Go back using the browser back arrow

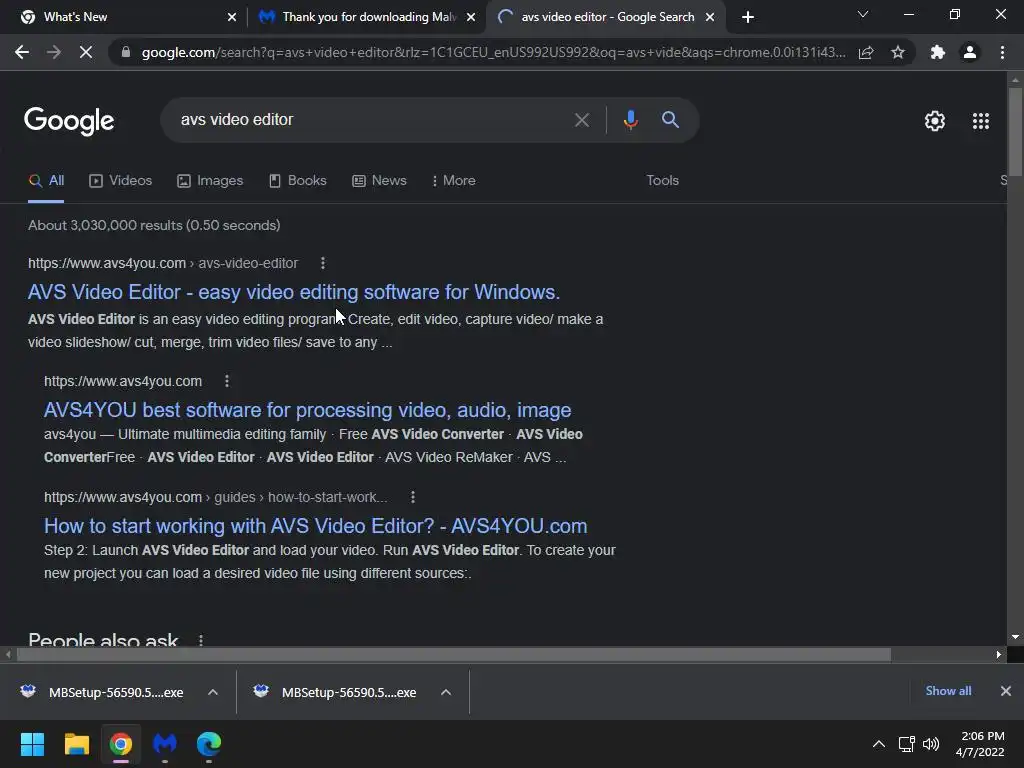pos(22,52)
